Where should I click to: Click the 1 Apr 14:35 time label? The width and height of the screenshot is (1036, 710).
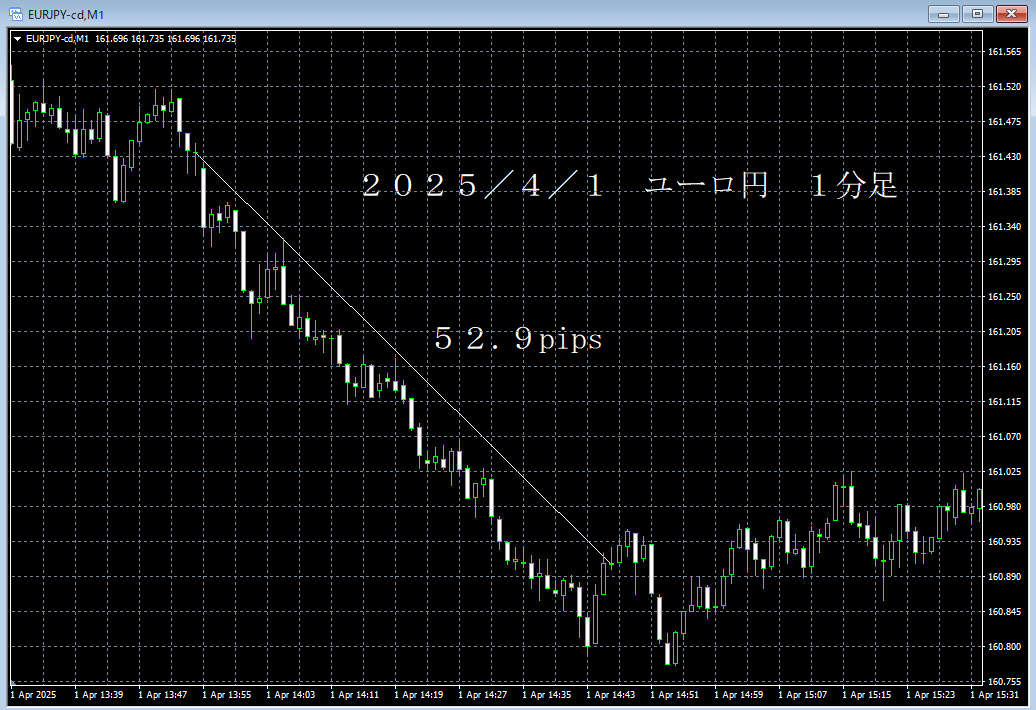tap(547, 695)
